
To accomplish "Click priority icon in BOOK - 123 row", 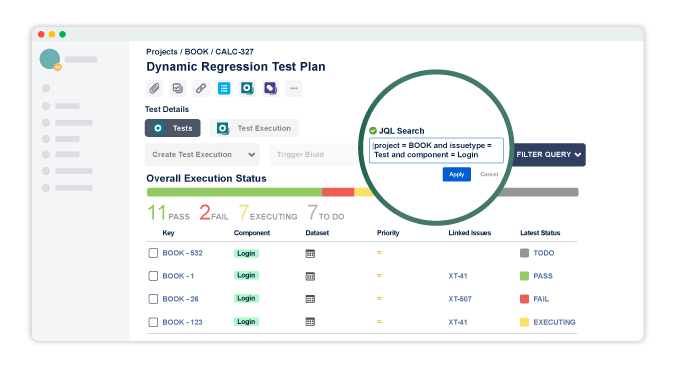I will (x=379, y=322).
